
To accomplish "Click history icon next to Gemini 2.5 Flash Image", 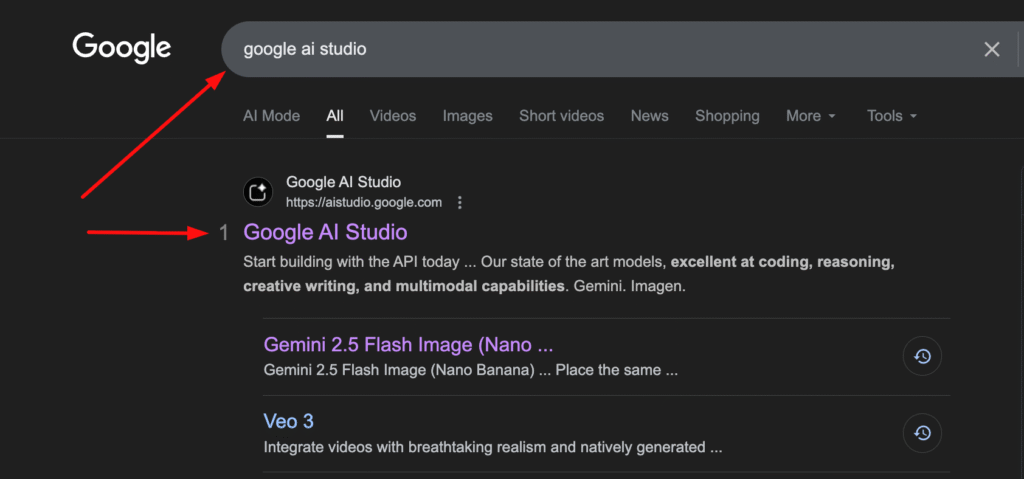I will (x=922, y=356).
